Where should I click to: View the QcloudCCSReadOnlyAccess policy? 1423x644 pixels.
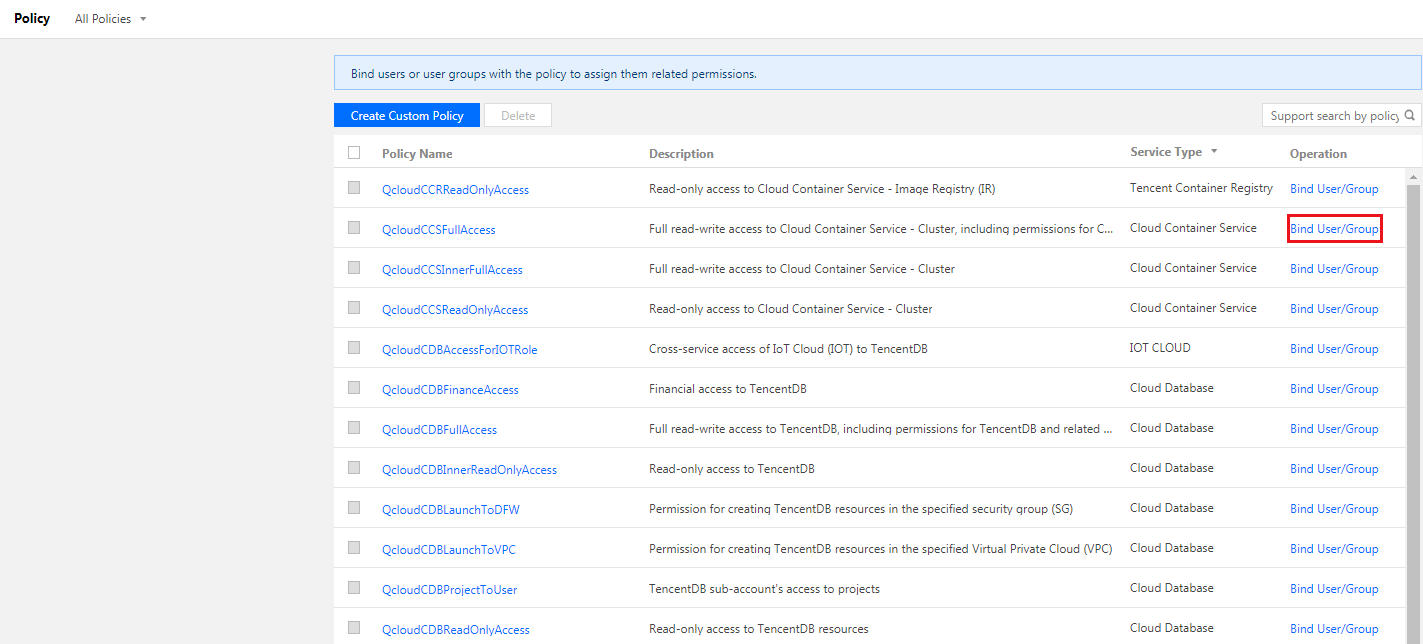455,310
